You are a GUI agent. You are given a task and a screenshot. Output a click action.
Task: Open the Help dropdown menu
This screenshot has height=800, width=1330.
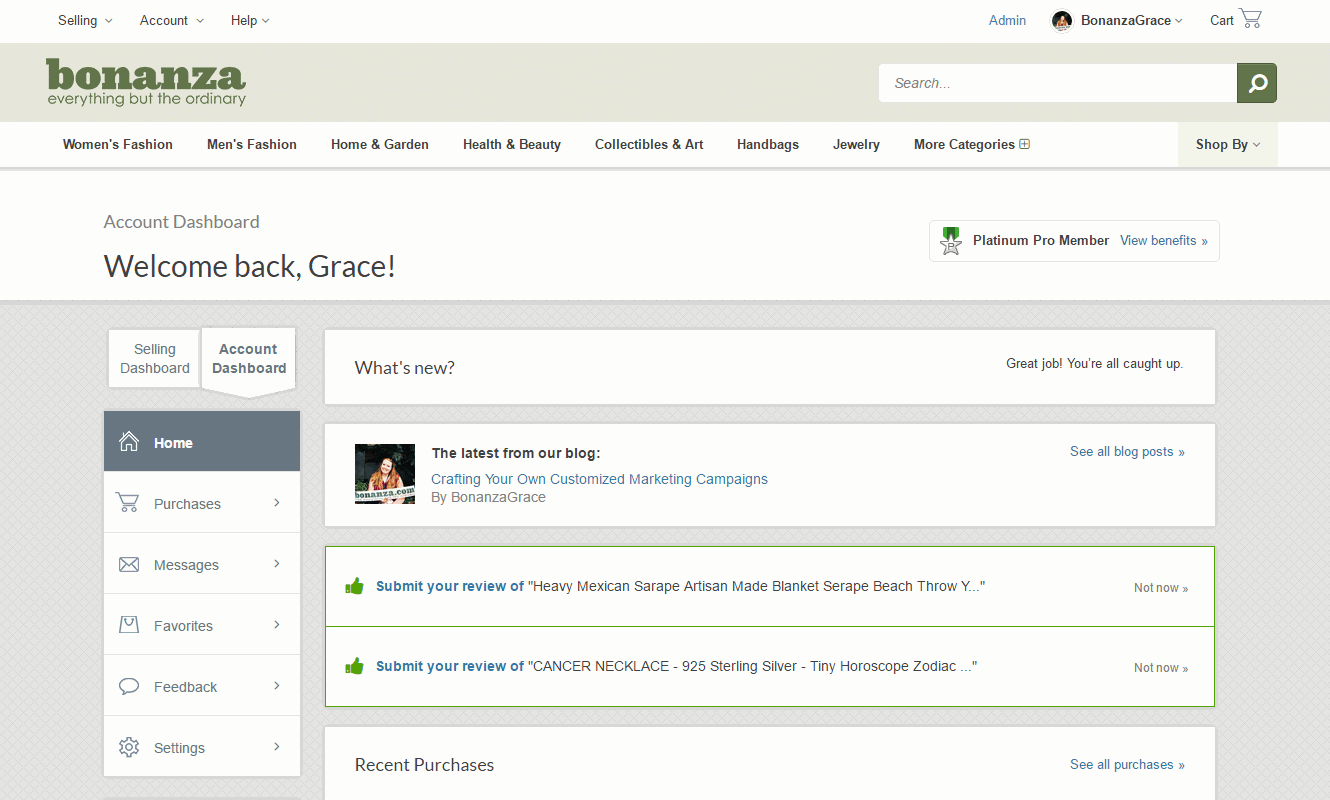coord(250,20)
